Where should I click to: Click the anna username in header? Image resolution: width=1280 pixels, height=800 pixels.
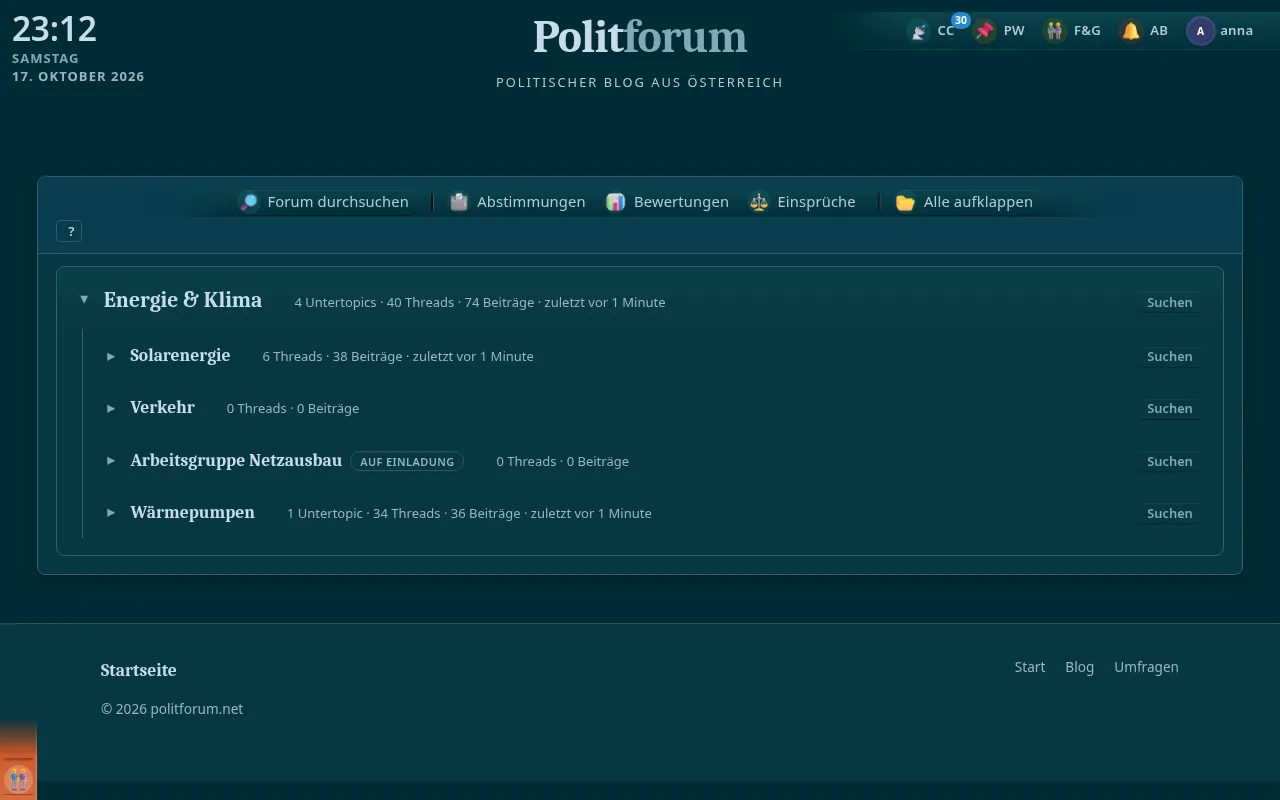point(1236,31)
